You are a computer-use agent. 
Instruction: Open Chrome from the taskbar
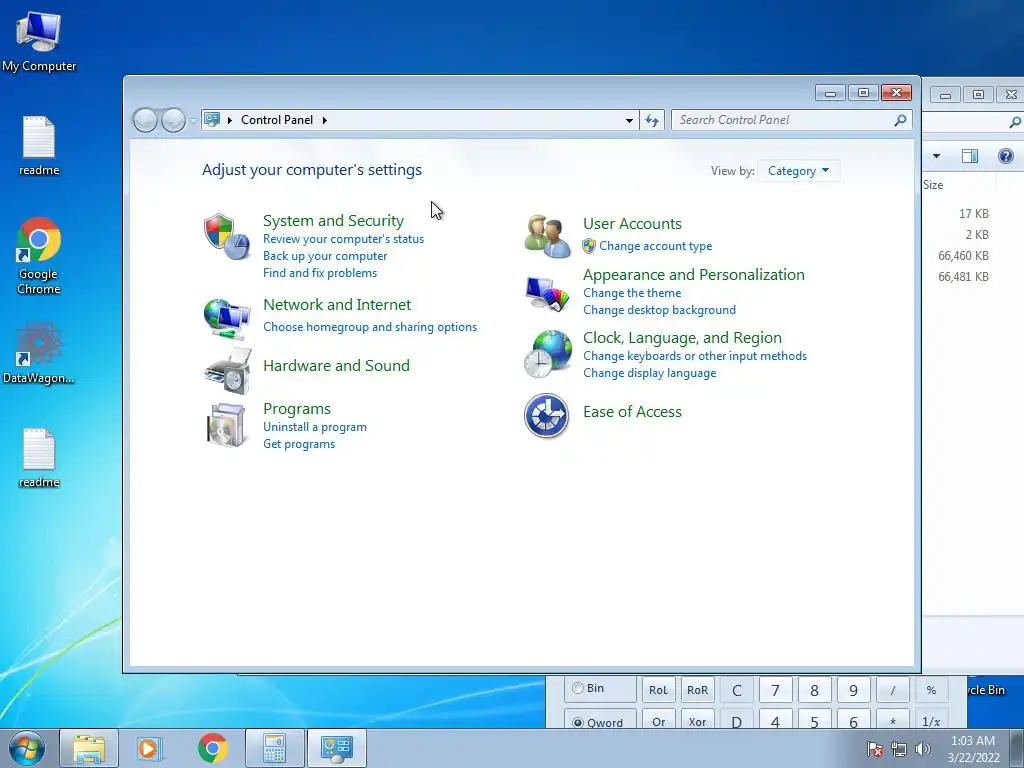pos(212,748)
